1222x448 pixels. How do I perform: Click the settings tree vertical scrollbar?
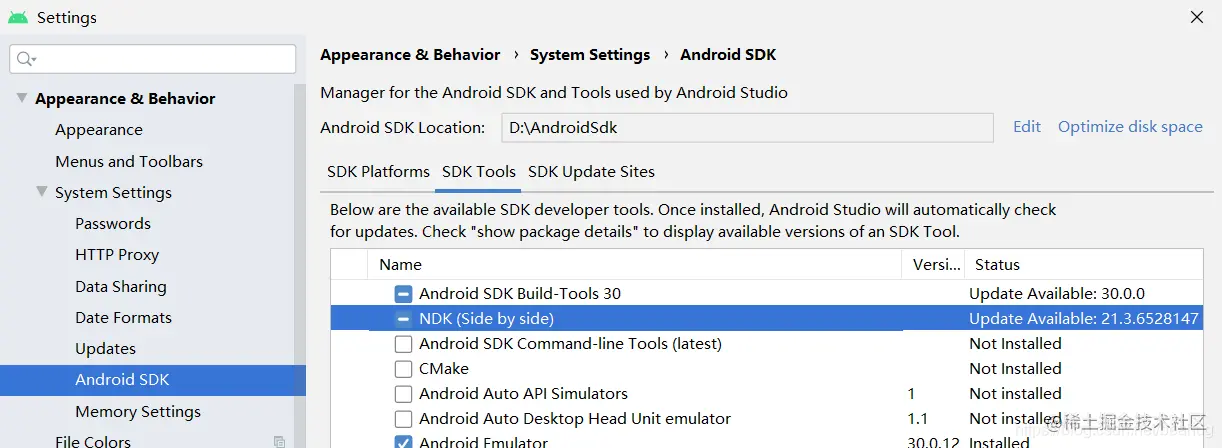point(300,265)
